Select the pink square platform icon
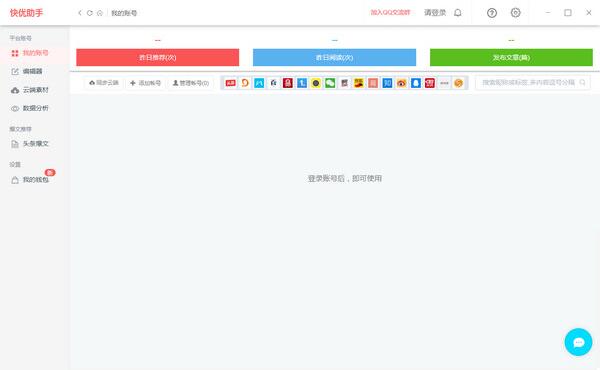The width and height of the screenshot is (600, 370). pyautogui.click(x=373, y=83)
